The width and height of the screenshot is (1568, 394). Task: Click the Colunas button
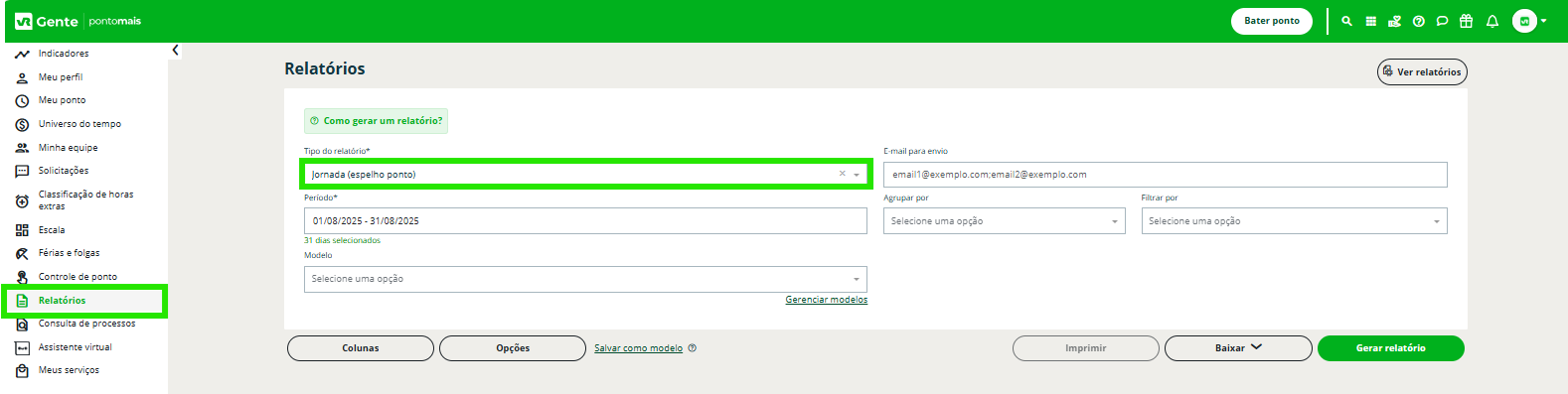[x=361, y=348]
